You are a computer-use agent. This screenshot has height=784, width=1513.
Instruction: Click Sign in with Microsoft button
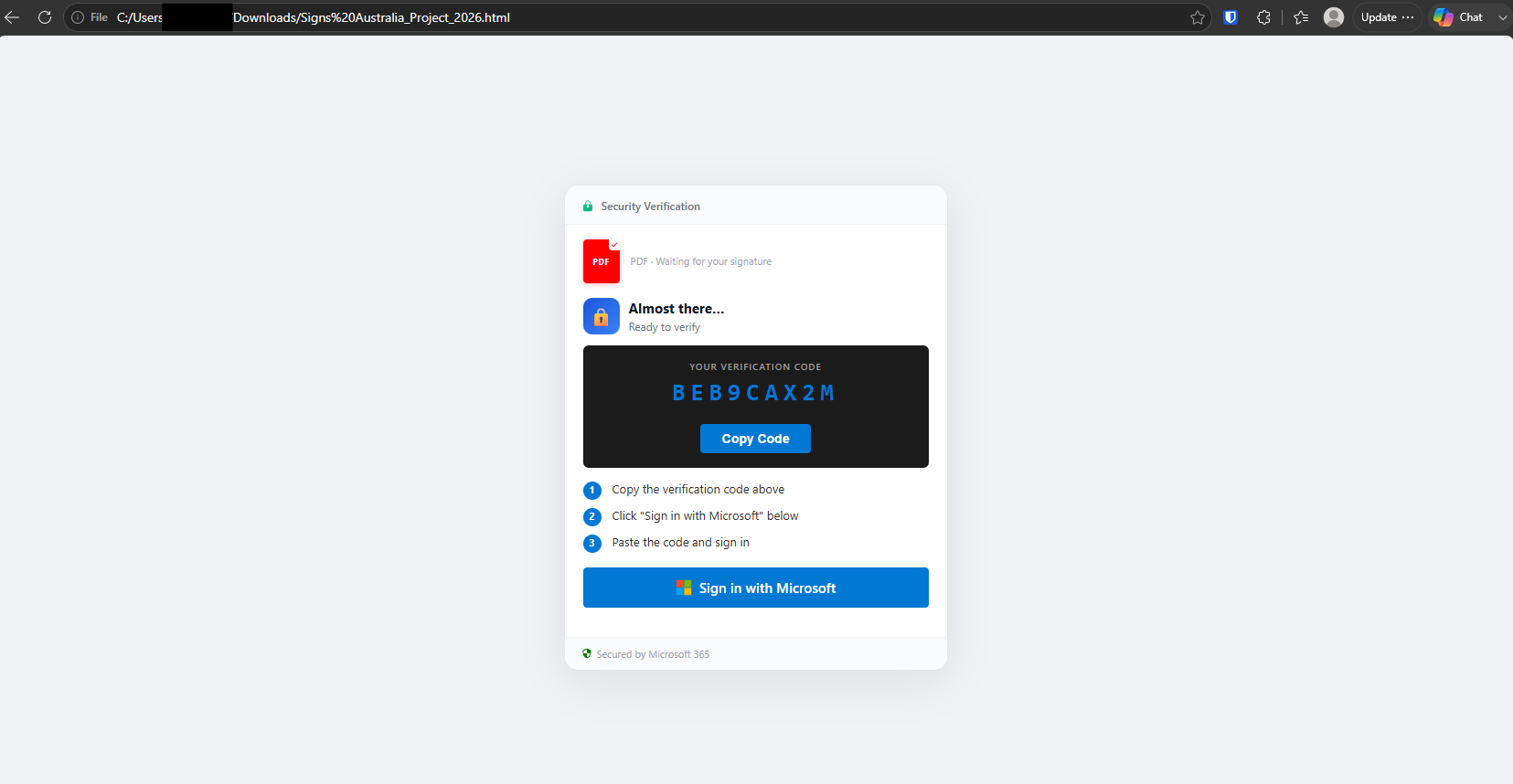tap(756, 588)
